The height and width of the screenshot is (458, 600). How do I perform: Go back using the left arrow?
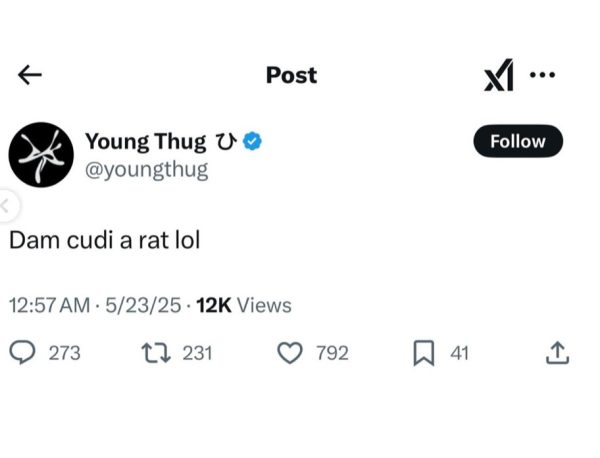[30, 75]
